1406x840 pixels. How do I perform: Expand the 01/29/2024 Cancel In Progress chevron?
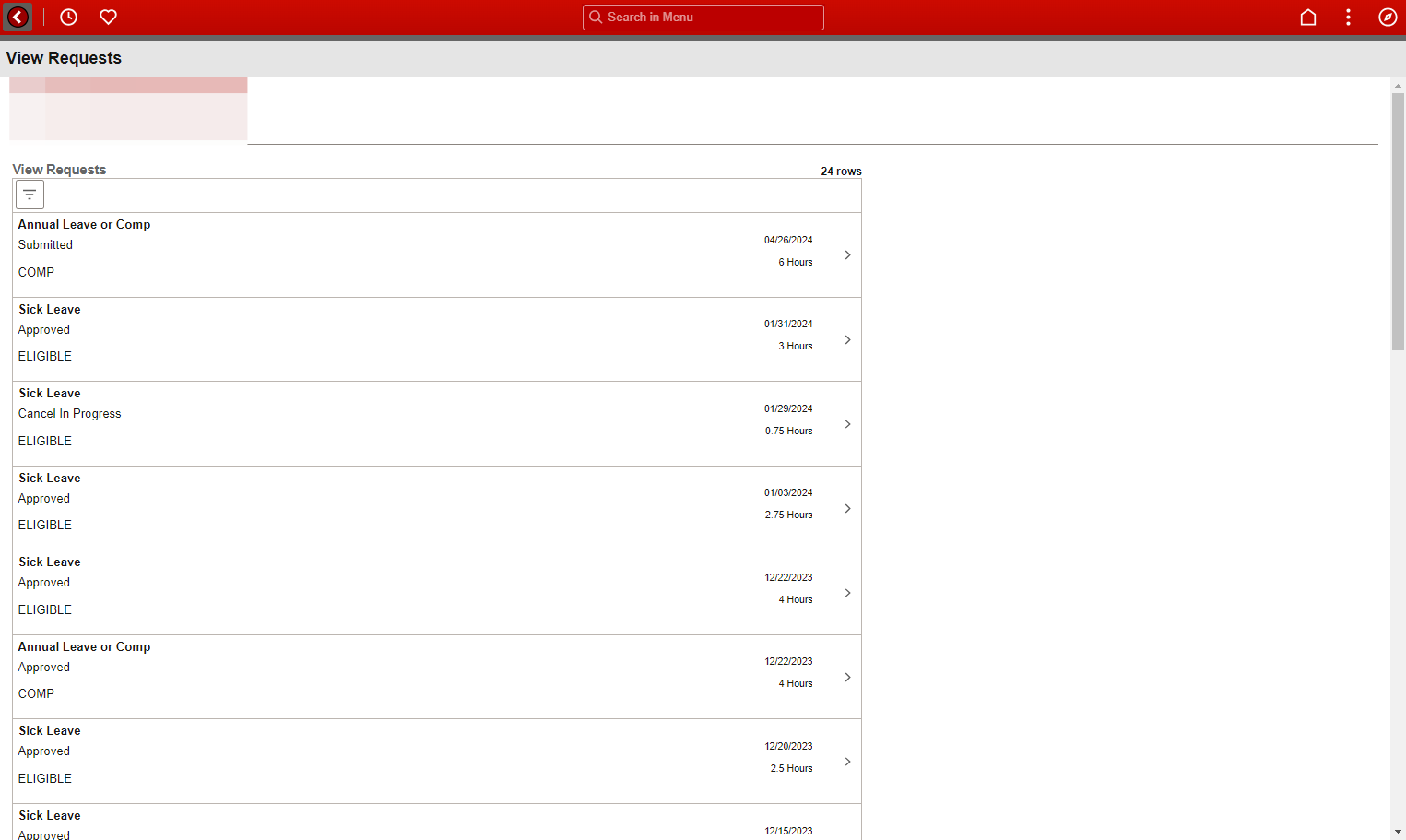tap(847, 424)
